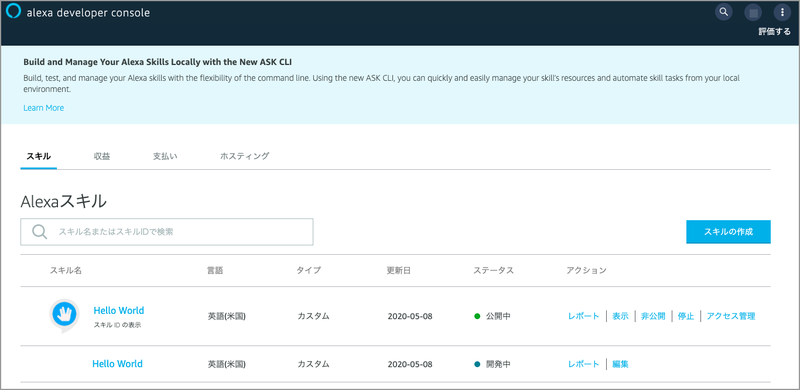Open the ホスティング tab
The image size is (800, 390).
[x=244, y=156]
